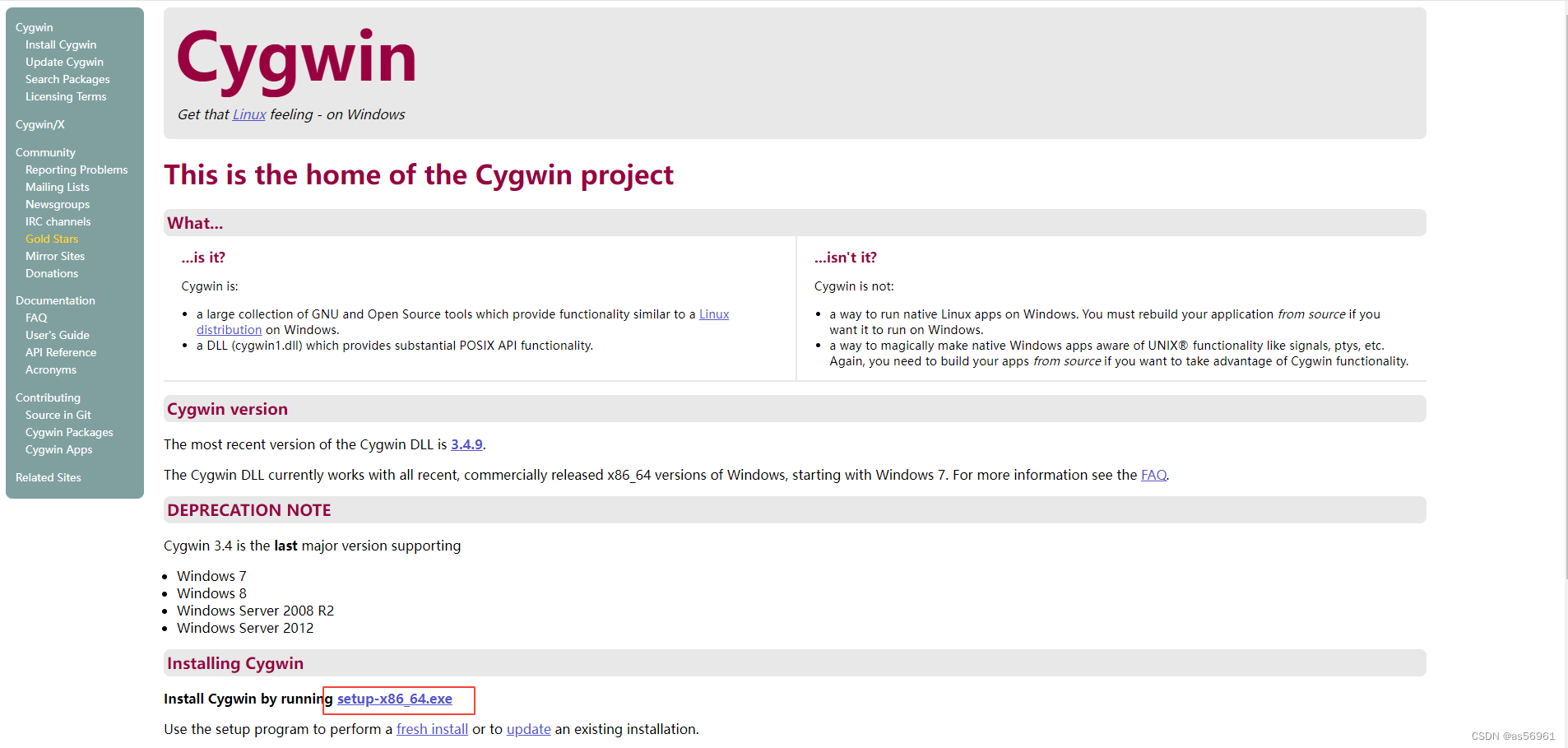Open the 3.4.9 version link
The width and height of the screenshot is (1568, 748).
click(466, 444)
